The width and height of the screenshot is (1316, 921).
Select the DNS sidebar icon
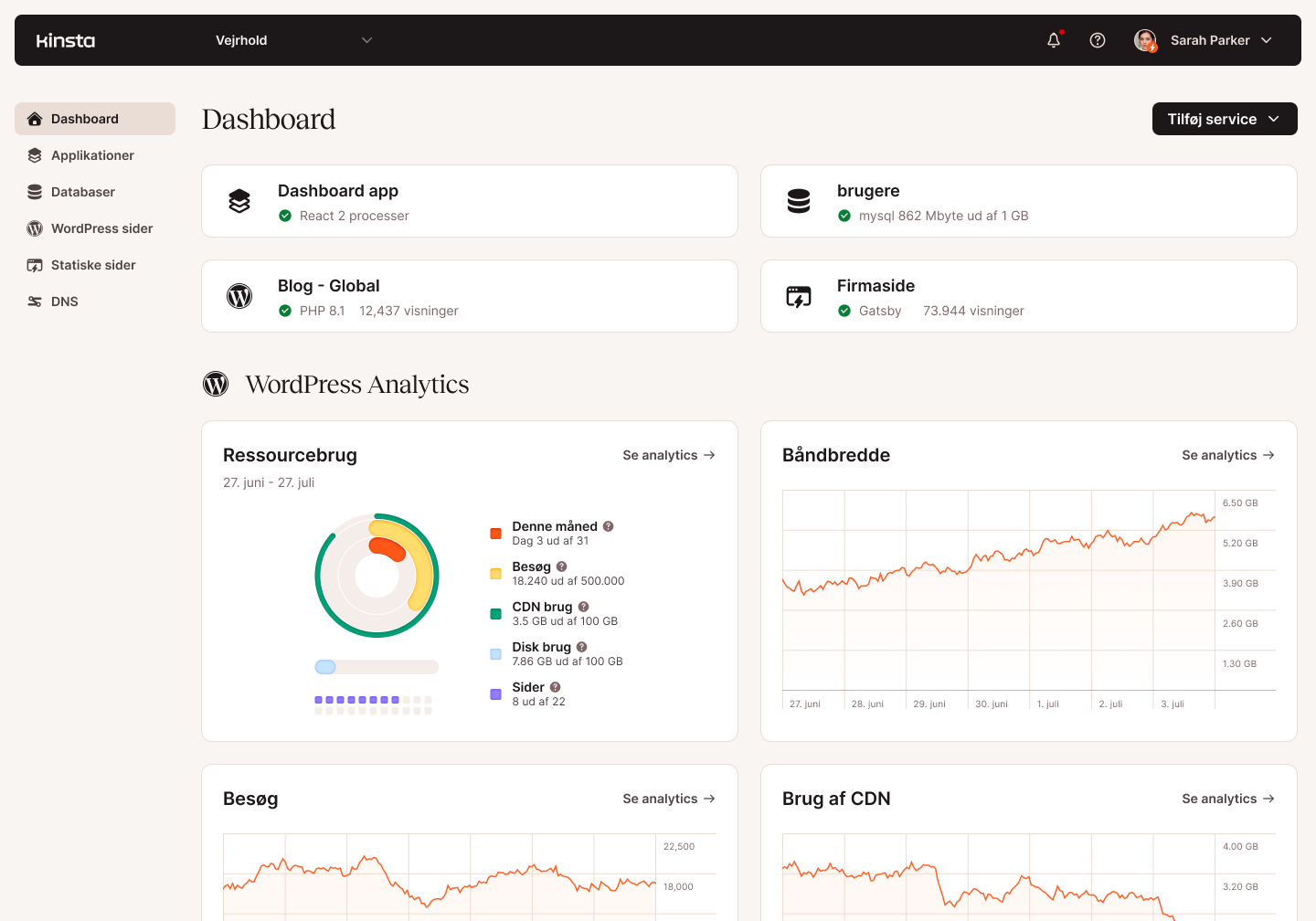(x=35, y=302)
